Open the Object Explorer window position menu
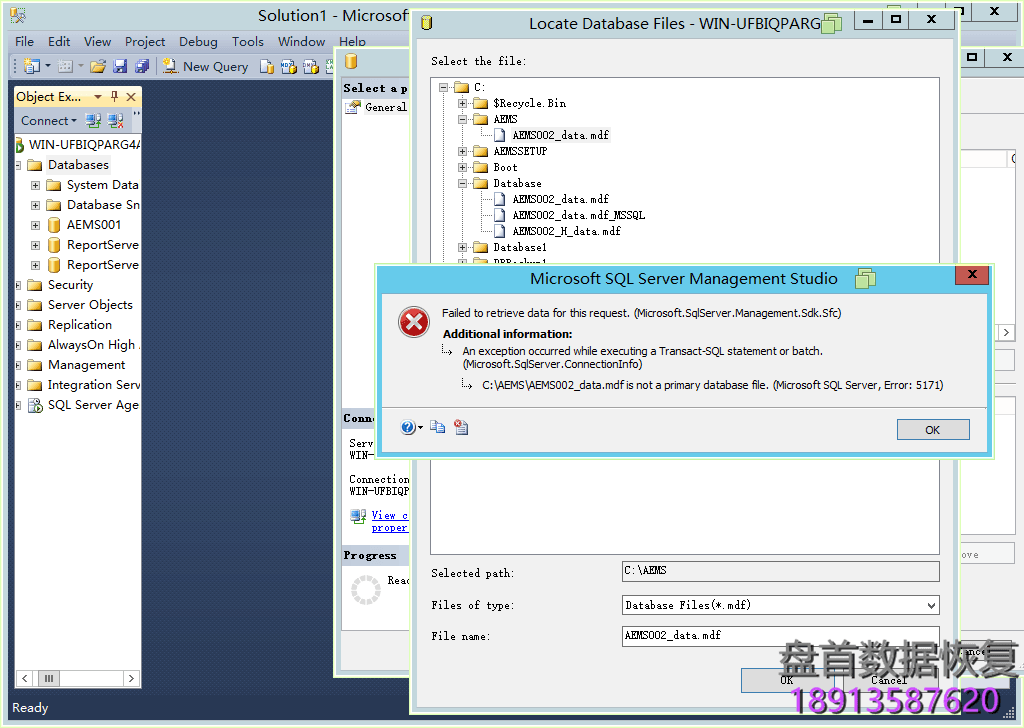This screenshot has width=1024, height=728. pos(98,97)
